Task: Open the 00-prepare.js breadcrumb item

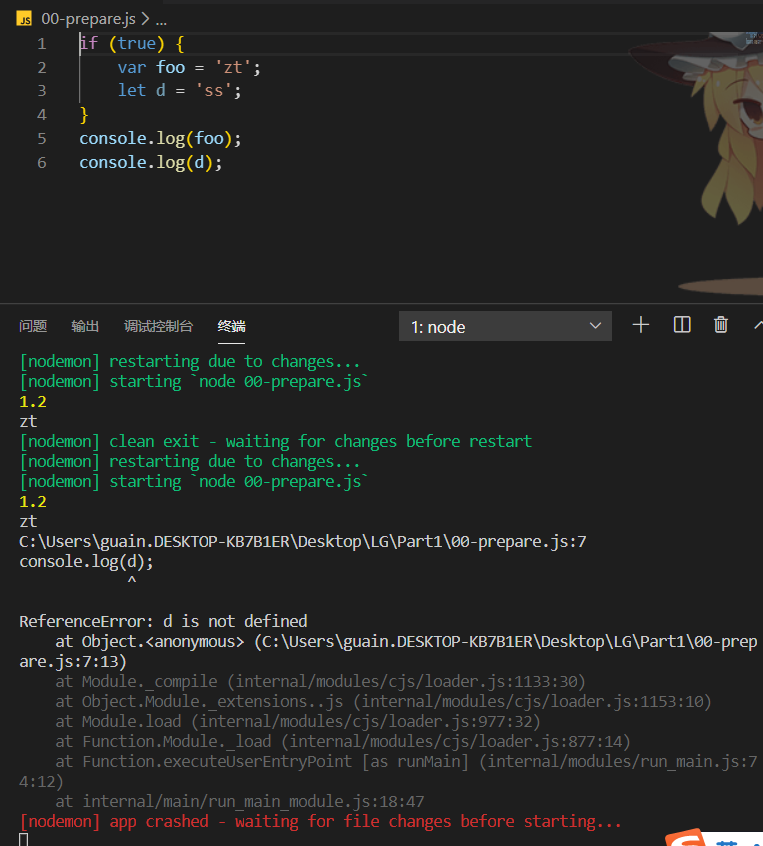Action: point(88,19)
